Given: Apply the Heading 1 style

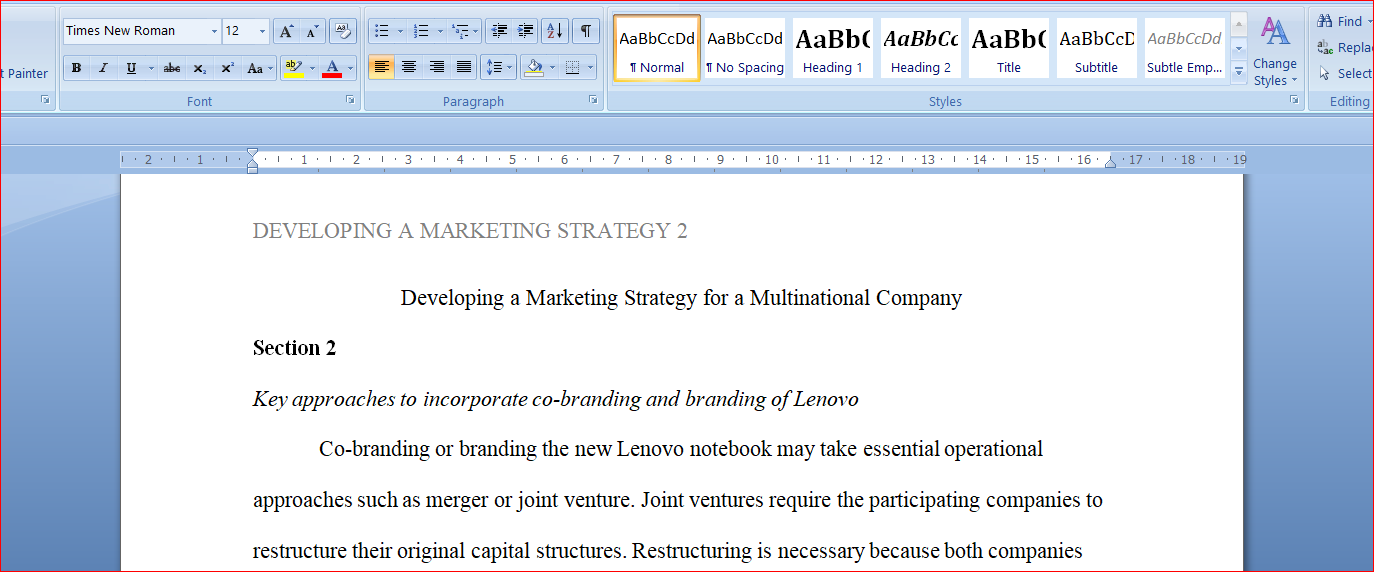Looking at the screenshot, I should [833, 47].
